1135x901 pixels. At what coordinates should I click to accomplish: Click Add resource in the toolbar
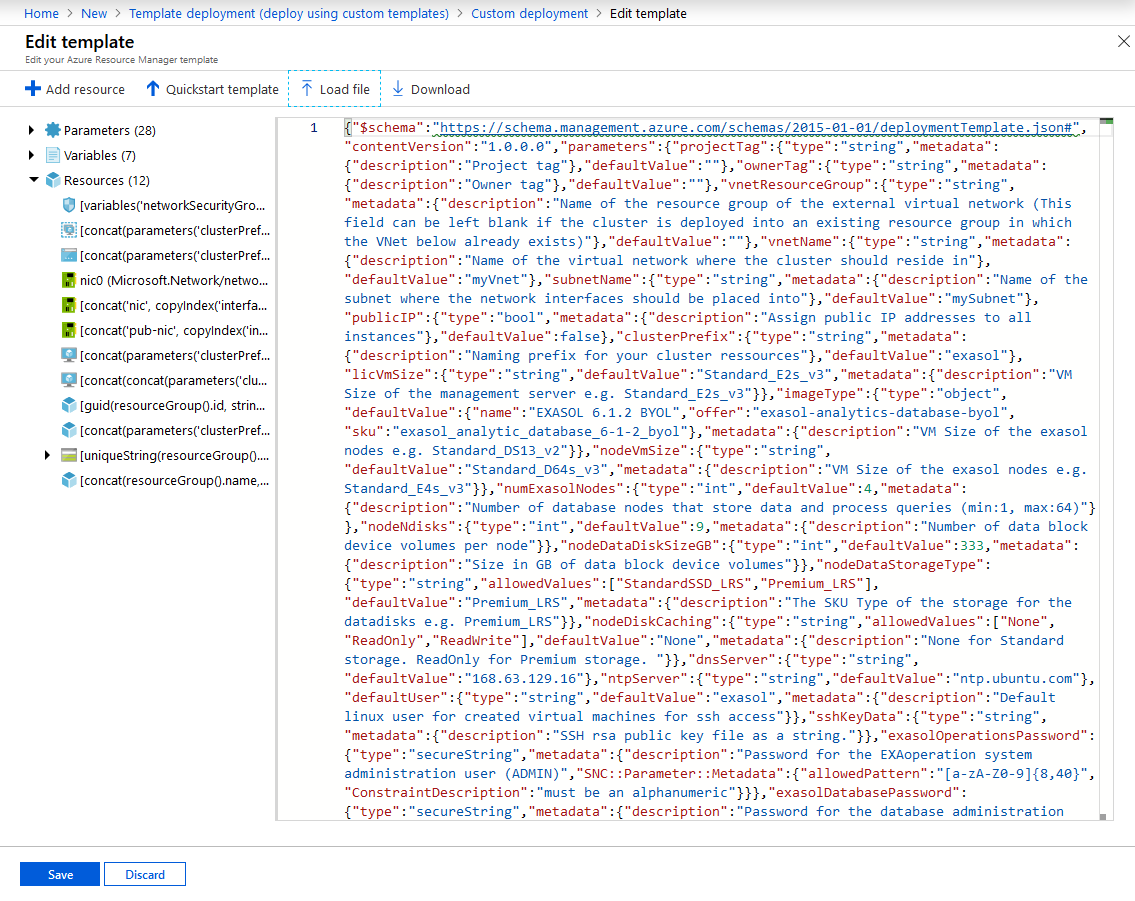pyautogui.click(x=75, y=89)
